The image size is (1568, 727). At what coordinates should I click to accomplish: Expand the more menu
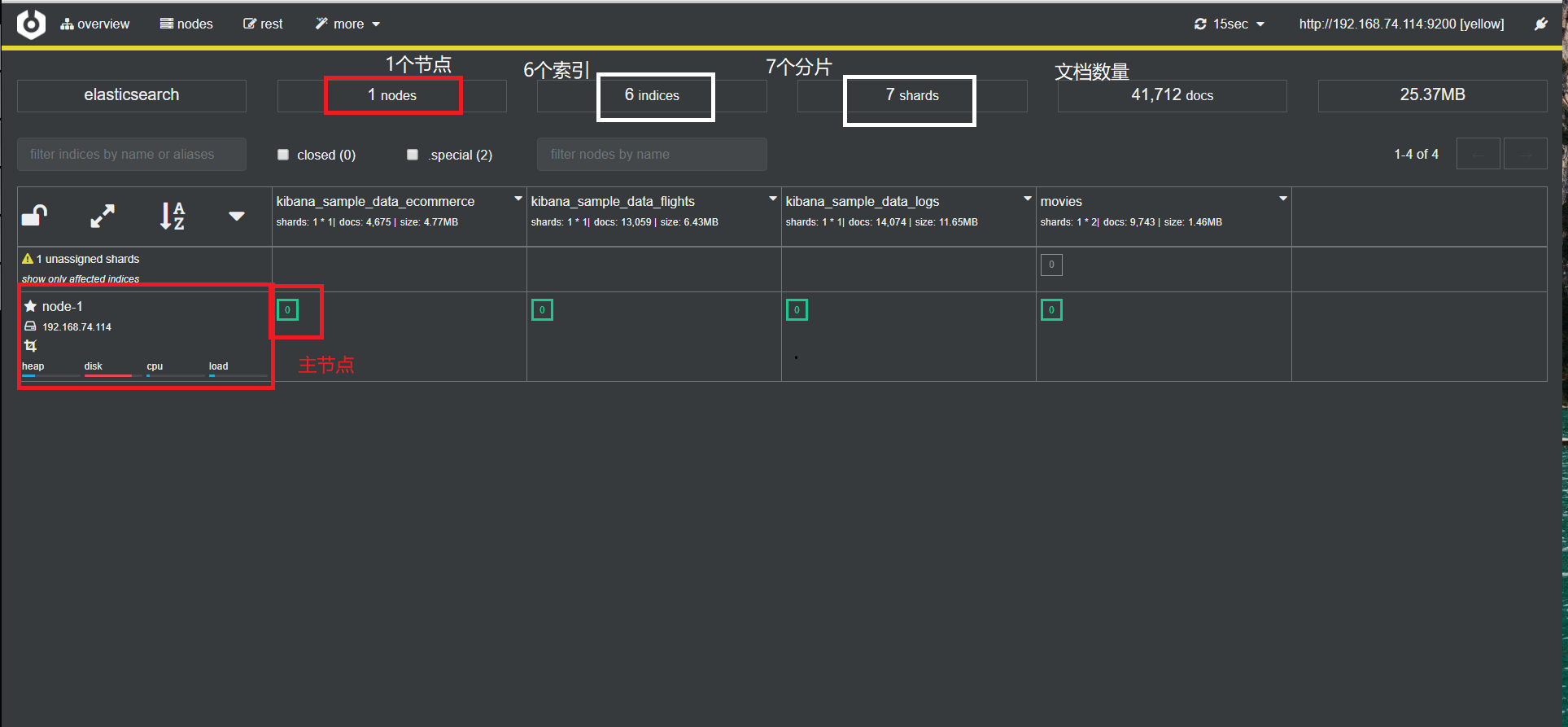point(348,24)
